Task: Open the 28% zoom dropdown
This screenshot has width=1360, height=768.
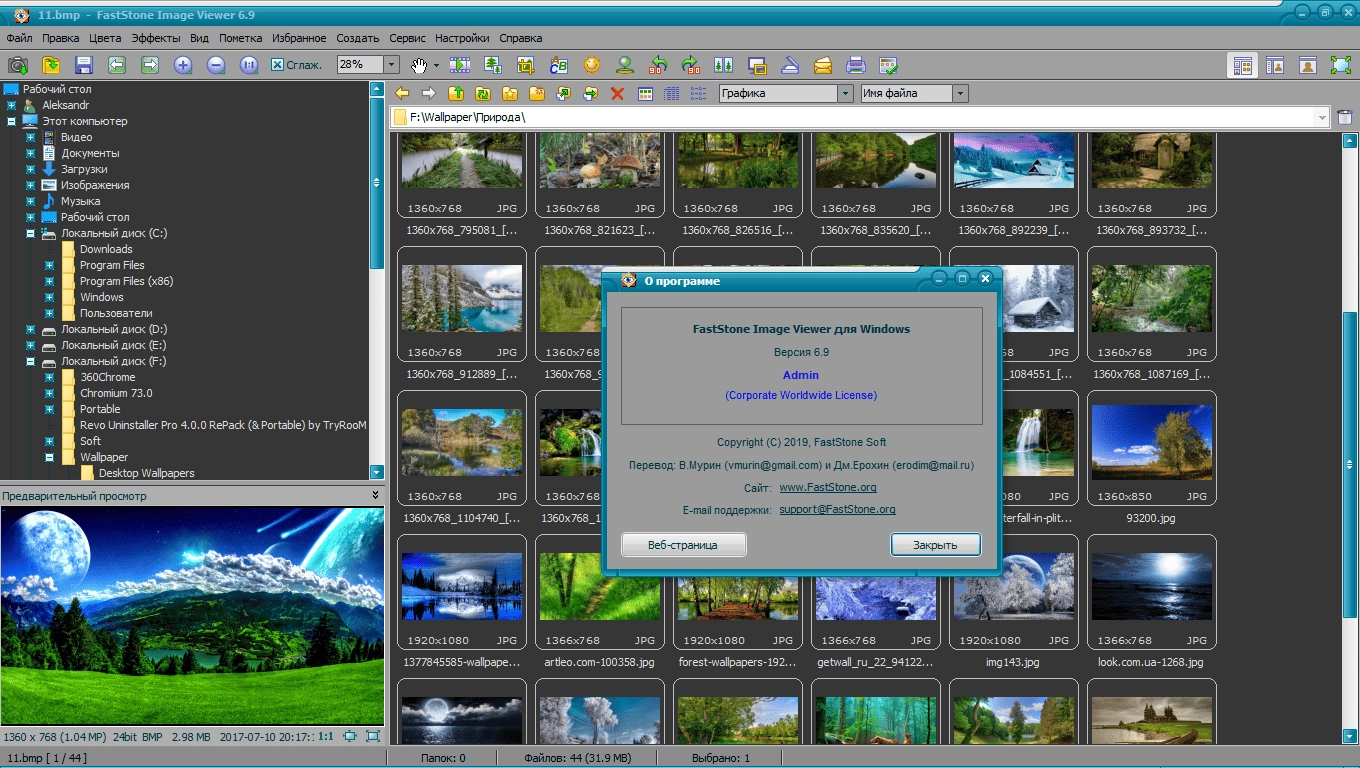Action: click(392, 65)
